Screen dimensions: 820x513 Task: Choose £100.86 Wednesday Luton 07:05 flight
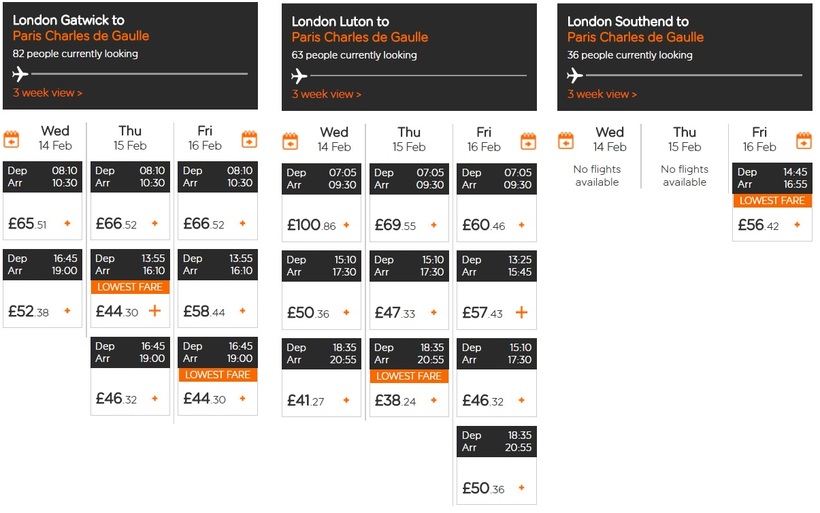point(320,225)
